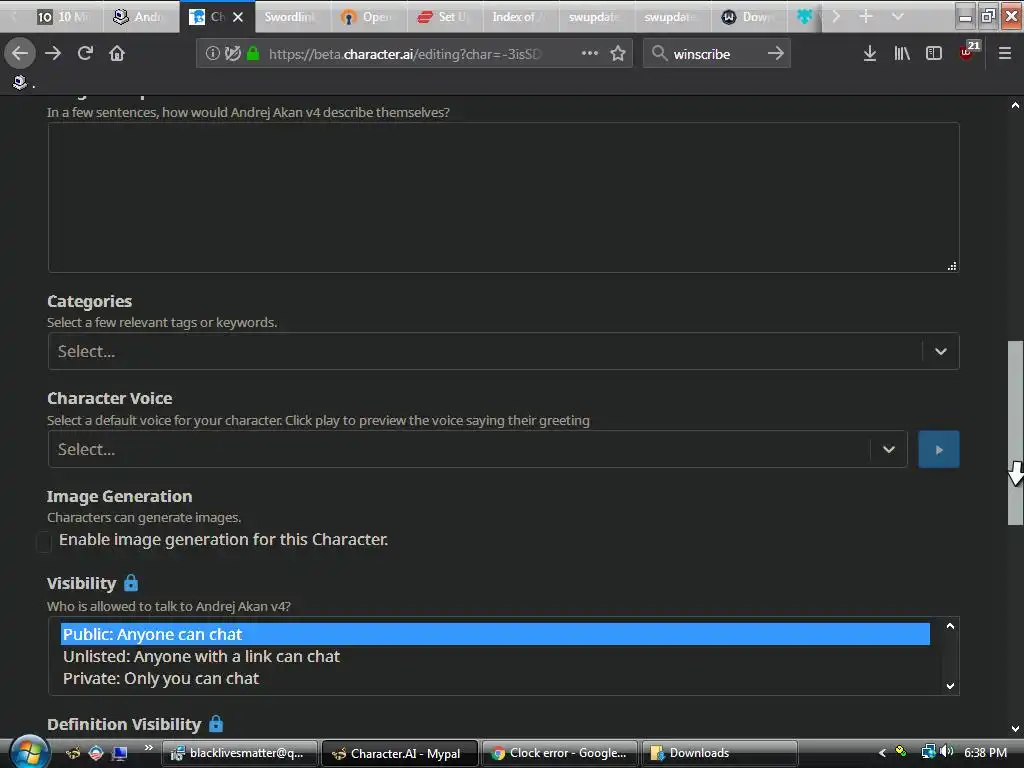Click the search box containing winscribe
This screenshot has height=768, width=1024.
[715, 54]
